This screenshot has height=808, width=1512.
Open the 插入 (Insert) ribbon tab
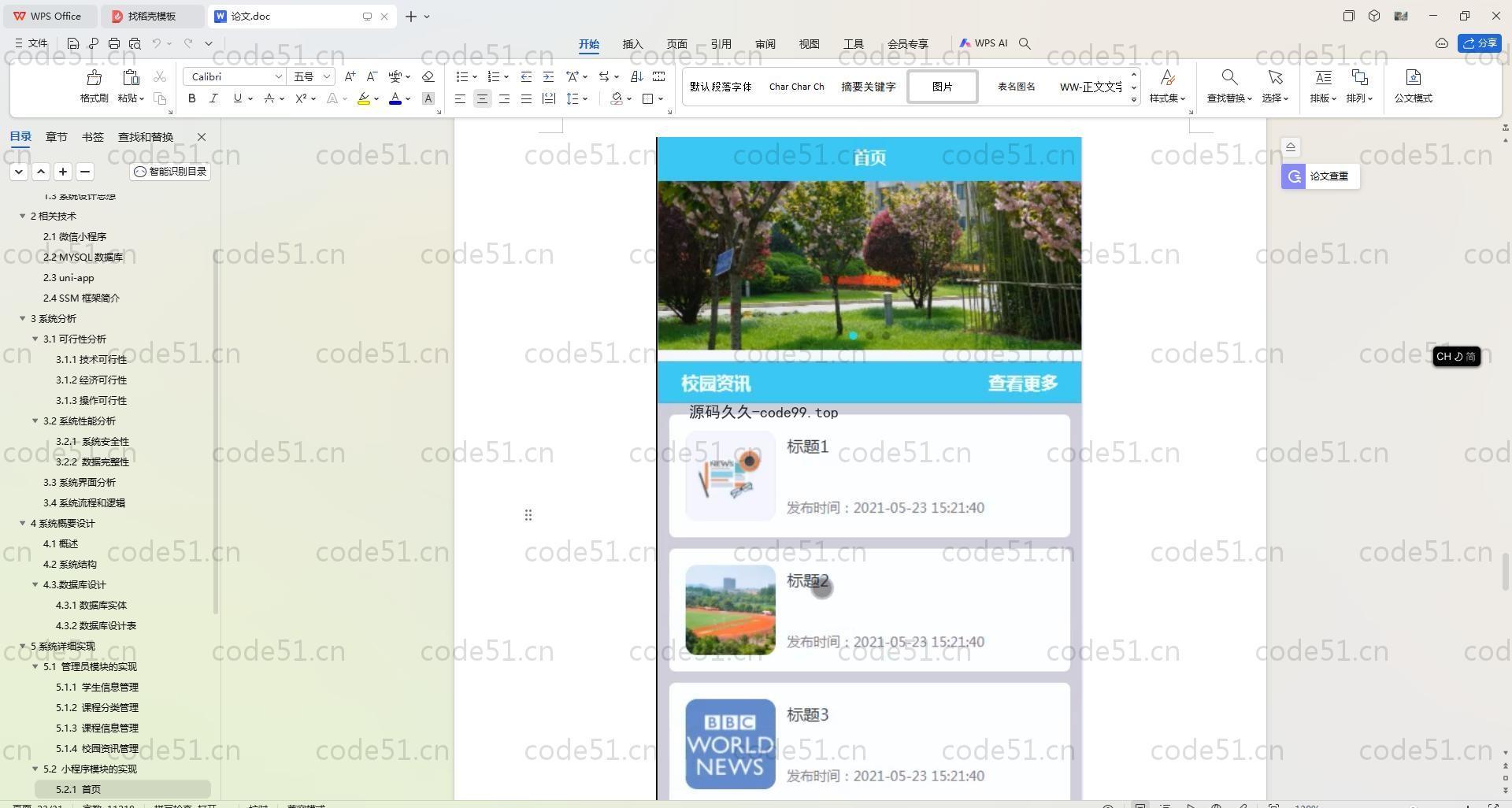click(x=632, y=44)
